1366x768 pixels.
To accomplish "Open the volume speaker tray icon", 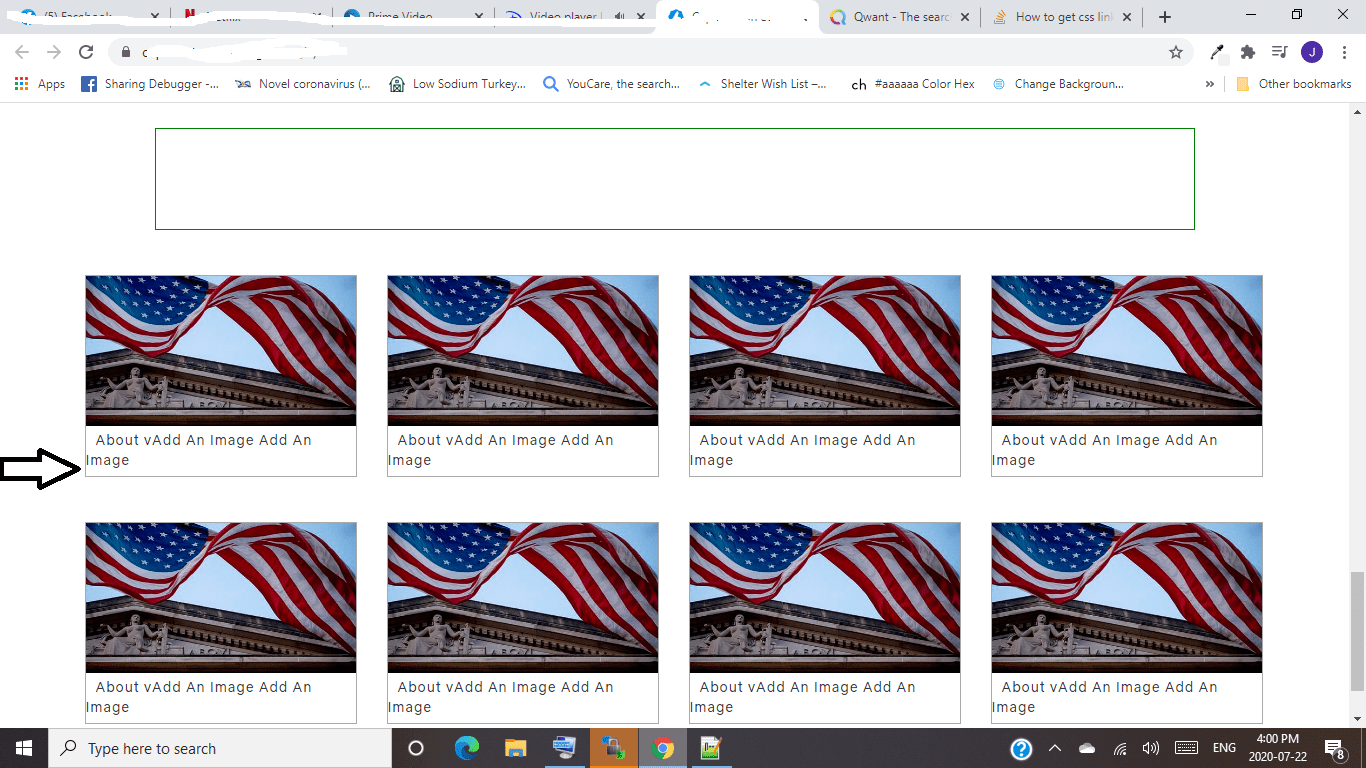I will point(1151,748).
